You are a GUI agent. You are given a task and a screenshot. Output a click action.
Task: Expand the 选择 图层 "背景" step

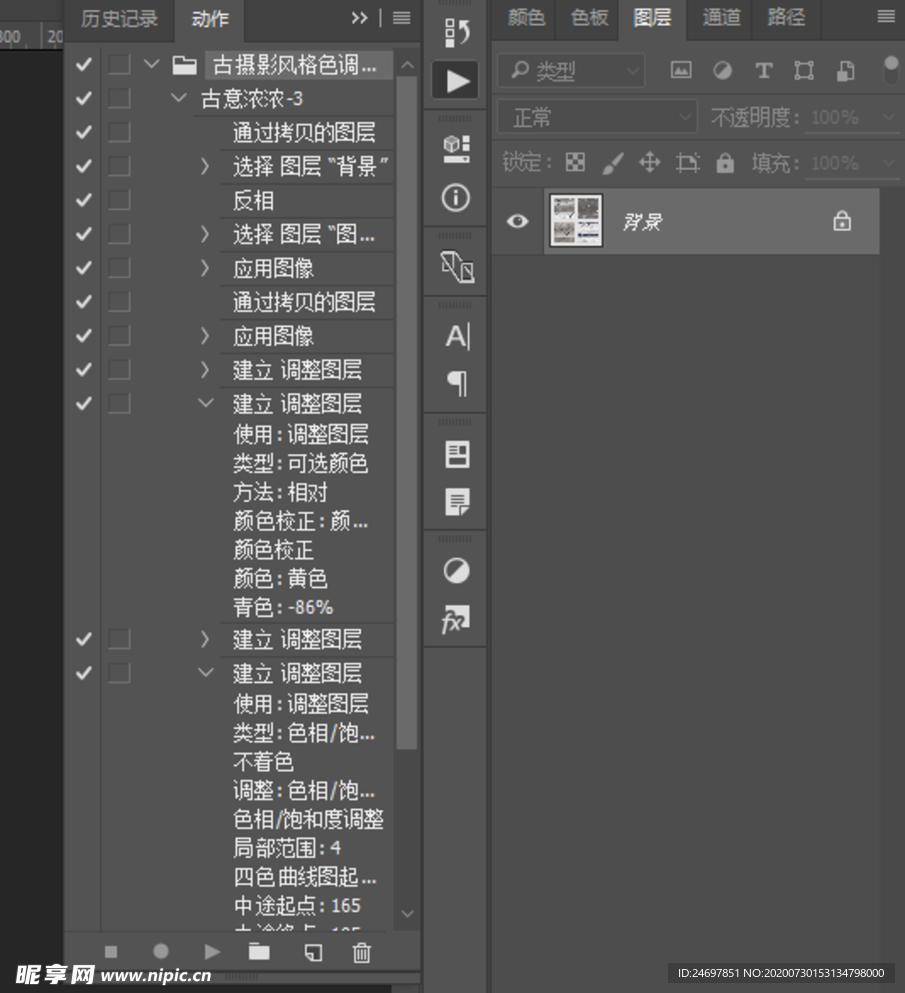pyautogui.click(x=205, y=166)
